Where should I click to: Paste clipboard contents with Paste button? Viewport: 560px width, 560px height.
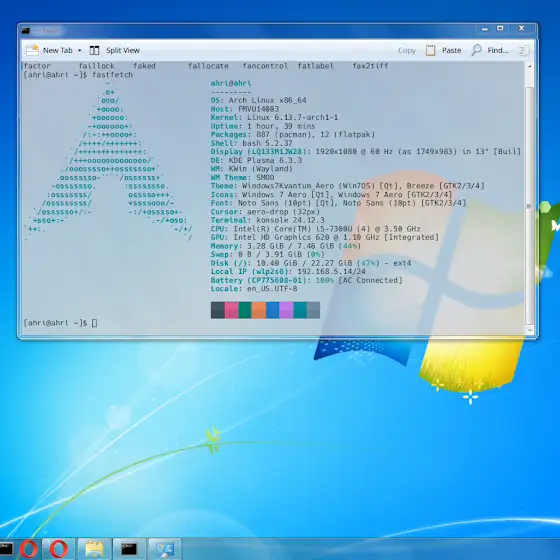pyautogui.click(x=443, y=50)
